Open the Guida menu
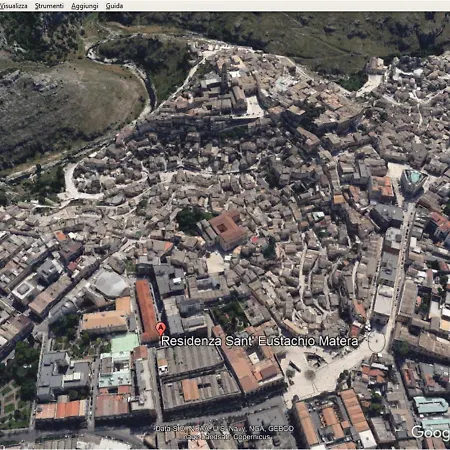Screen dimensions: 450x450 coord(114,6)
